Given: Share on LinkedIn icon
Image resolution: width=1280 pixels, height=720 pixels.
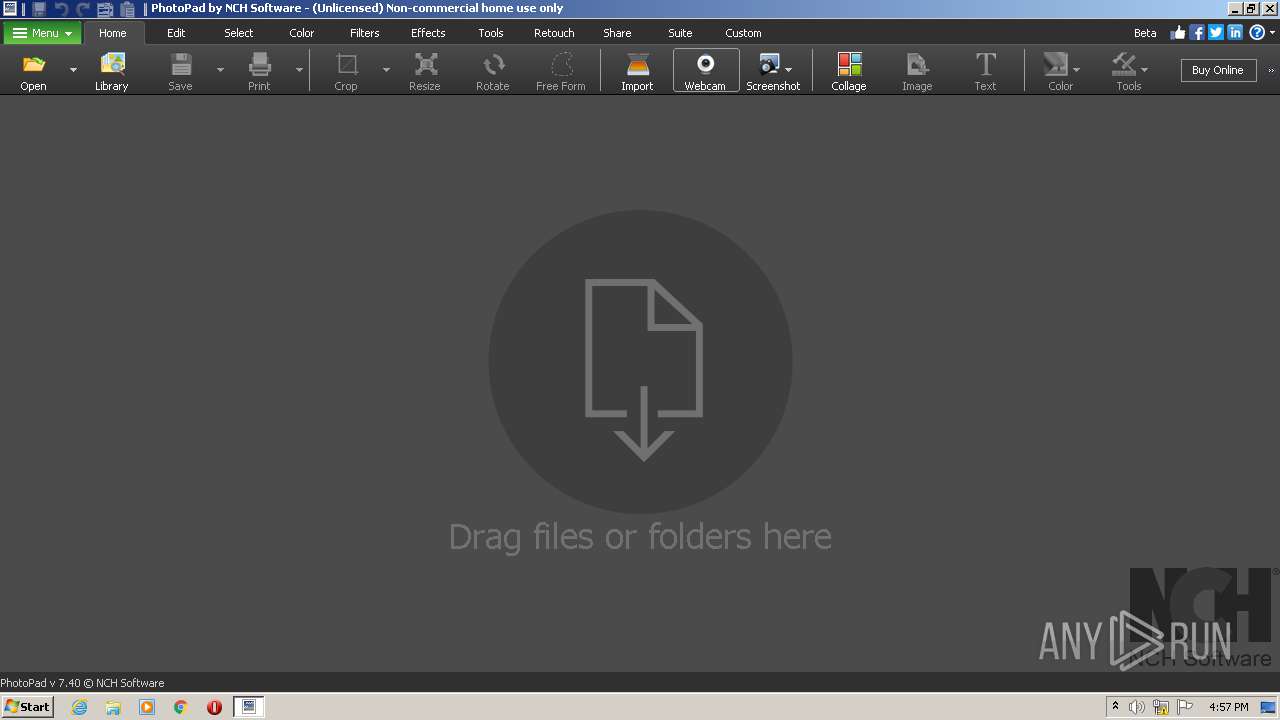Looking at the screenshot, I should (1235, 32).
